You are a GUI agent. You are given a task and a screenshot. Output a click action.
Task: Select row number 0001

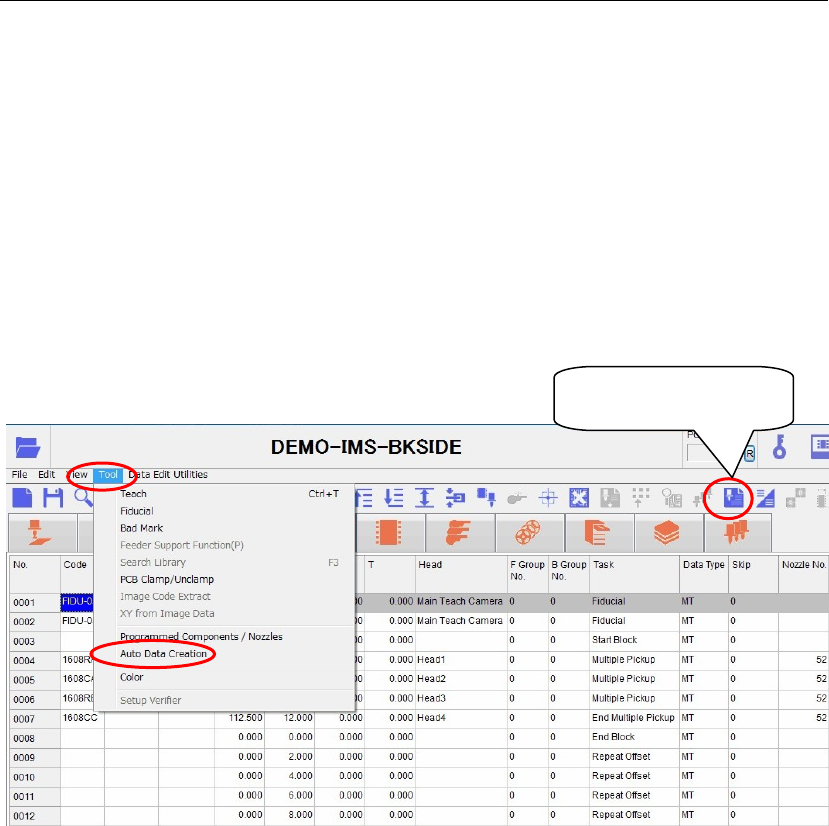pyautogui.click(x=34, y=602)
